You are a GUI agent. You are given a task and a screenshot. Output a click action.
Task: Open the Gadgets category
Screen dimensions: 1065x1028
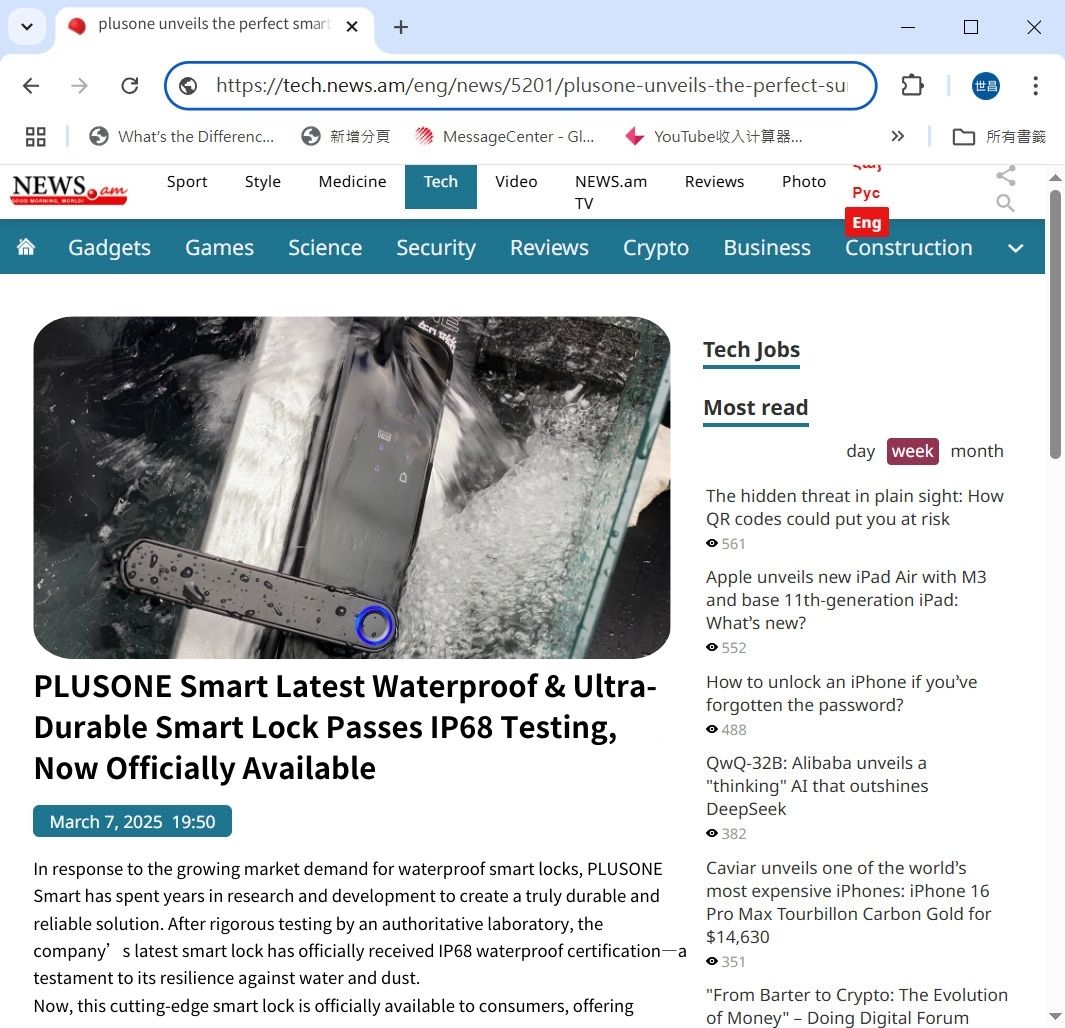tap(109, 247)
